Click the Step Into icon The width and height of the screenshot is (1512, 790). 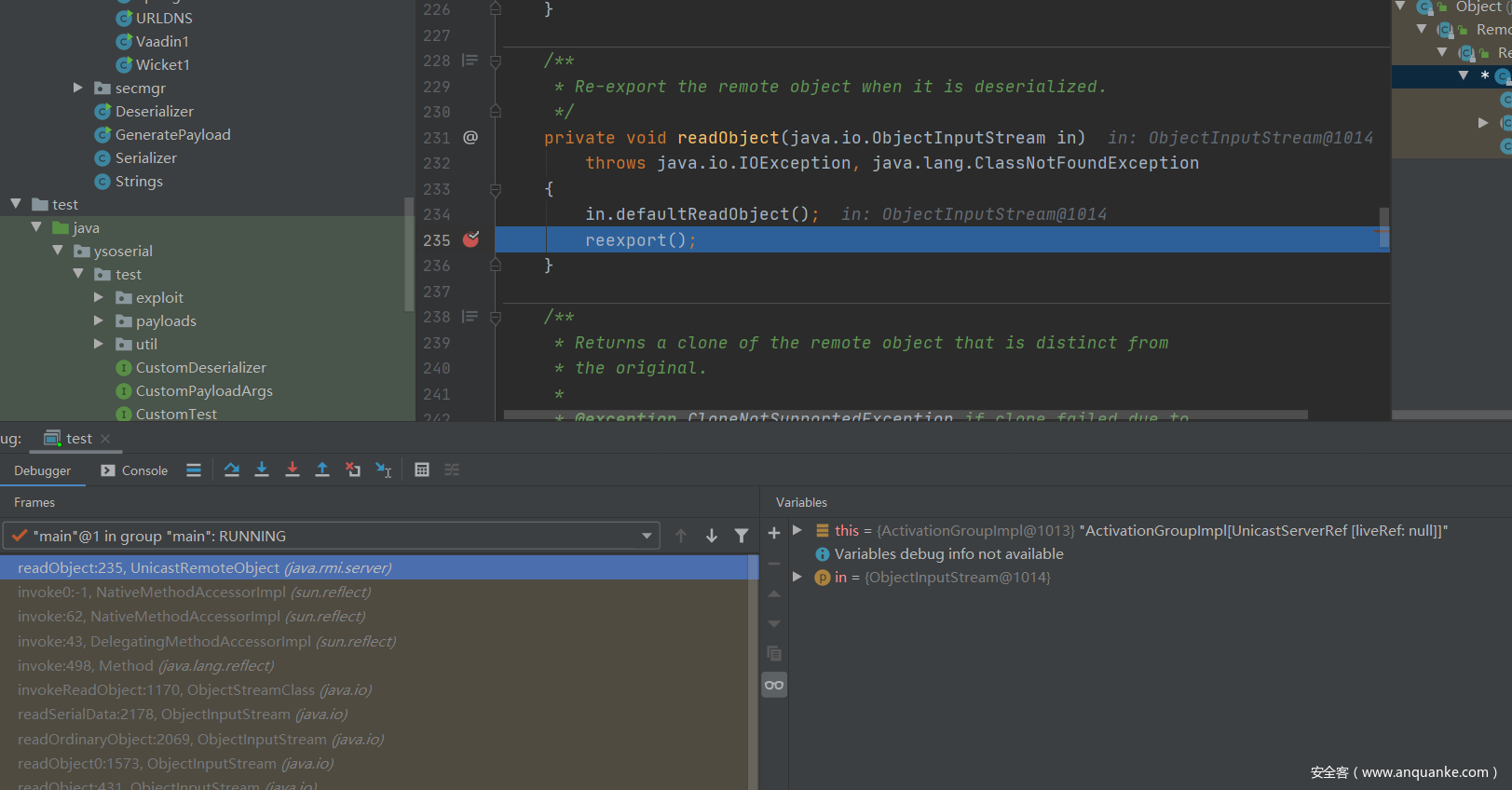(x=262, y=470)
